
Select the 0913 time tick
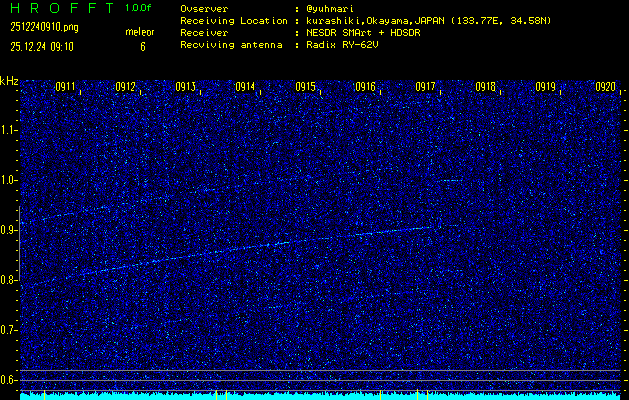click(185, 87)
